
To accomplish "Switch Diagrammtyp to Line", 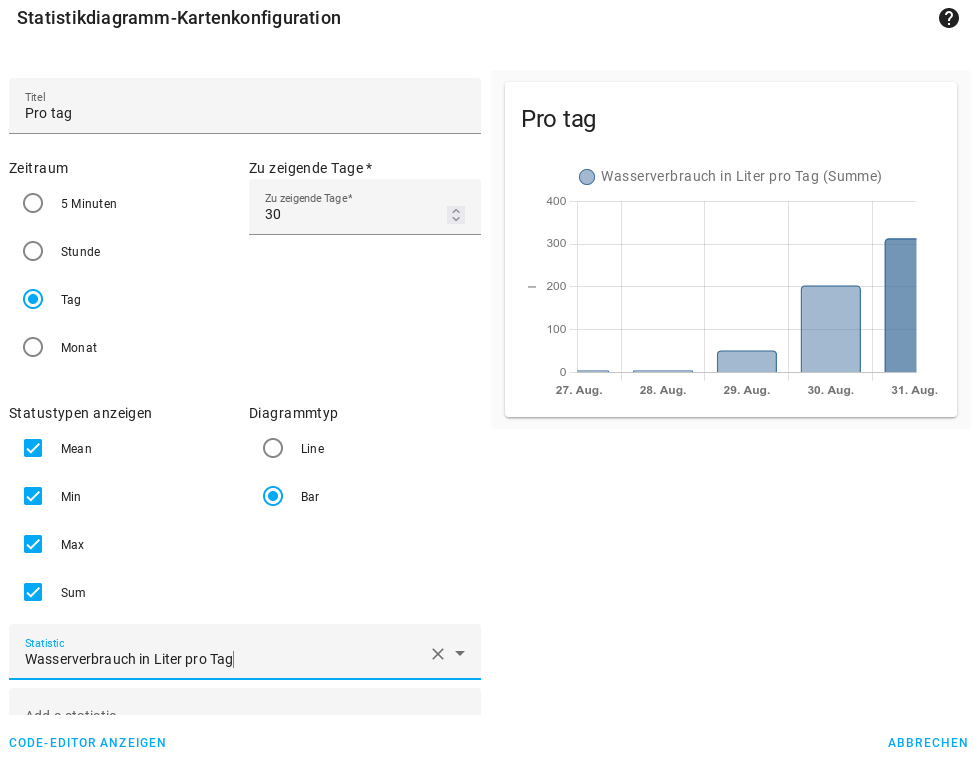I will pyautogui.click(x=273, y=448).
